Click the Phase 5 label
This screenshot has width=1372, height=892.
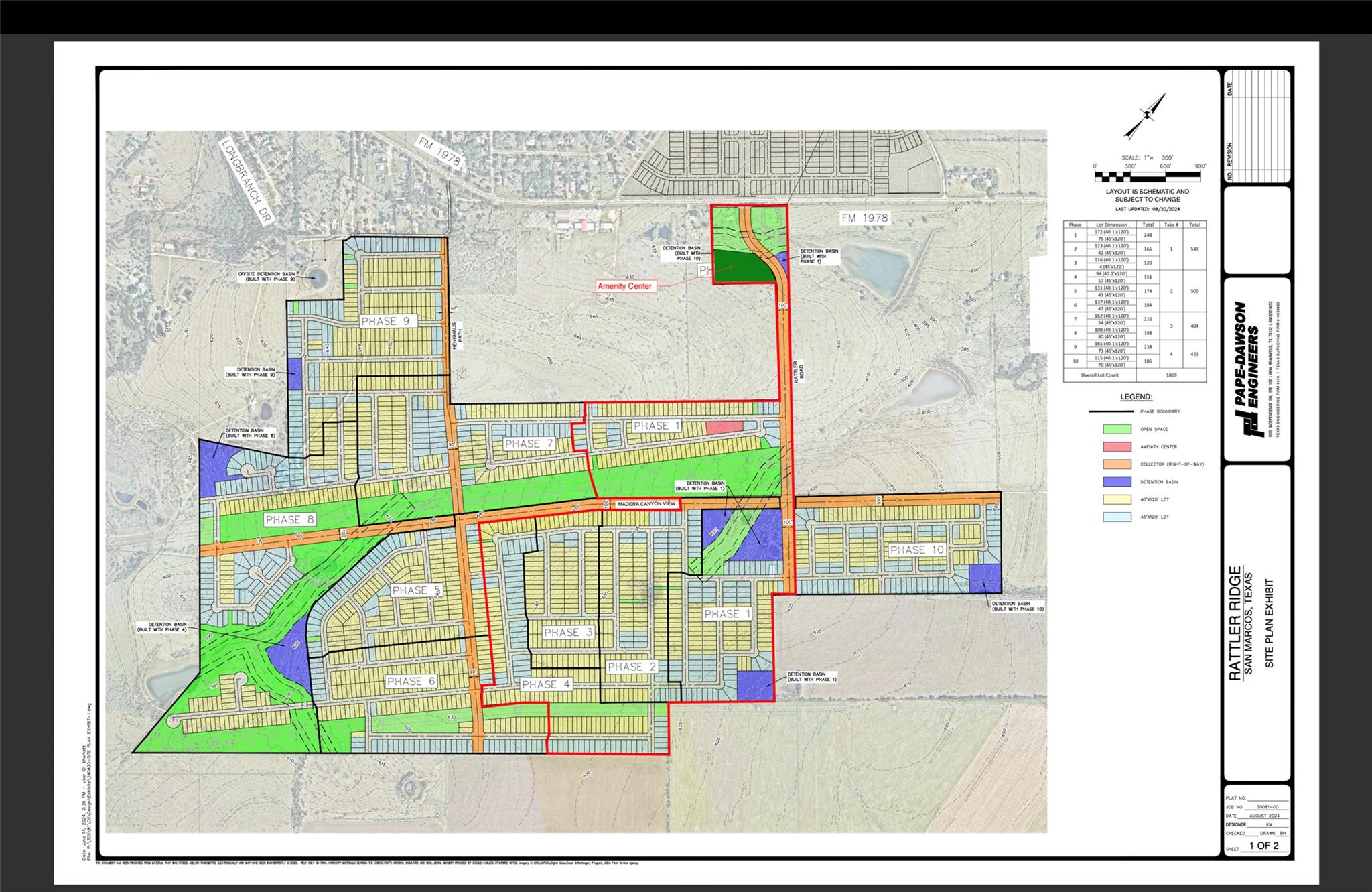(x=417, y=590)
